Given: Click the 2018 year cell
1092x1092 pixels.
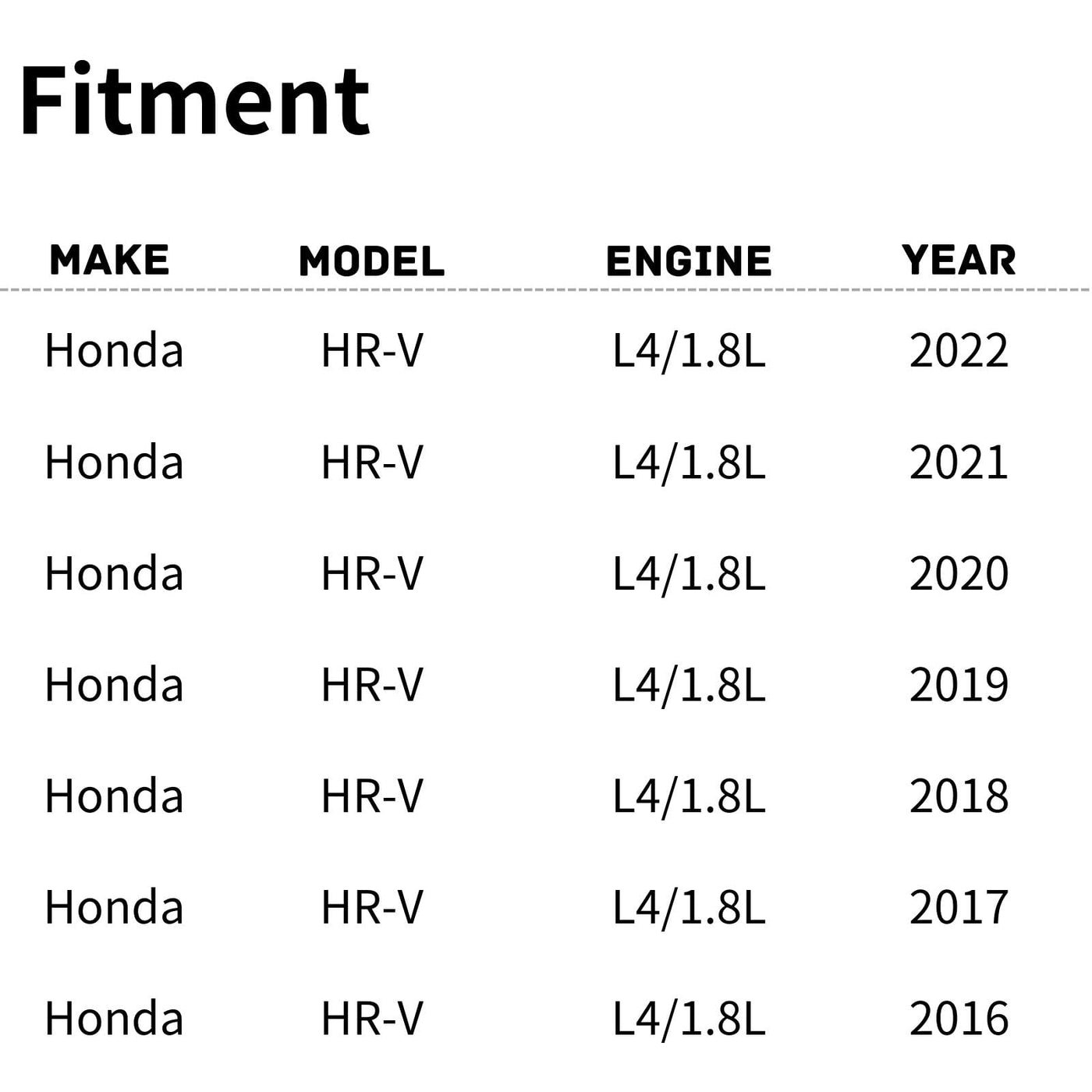Looking at the screenshot, I should [x=959, y=796].
